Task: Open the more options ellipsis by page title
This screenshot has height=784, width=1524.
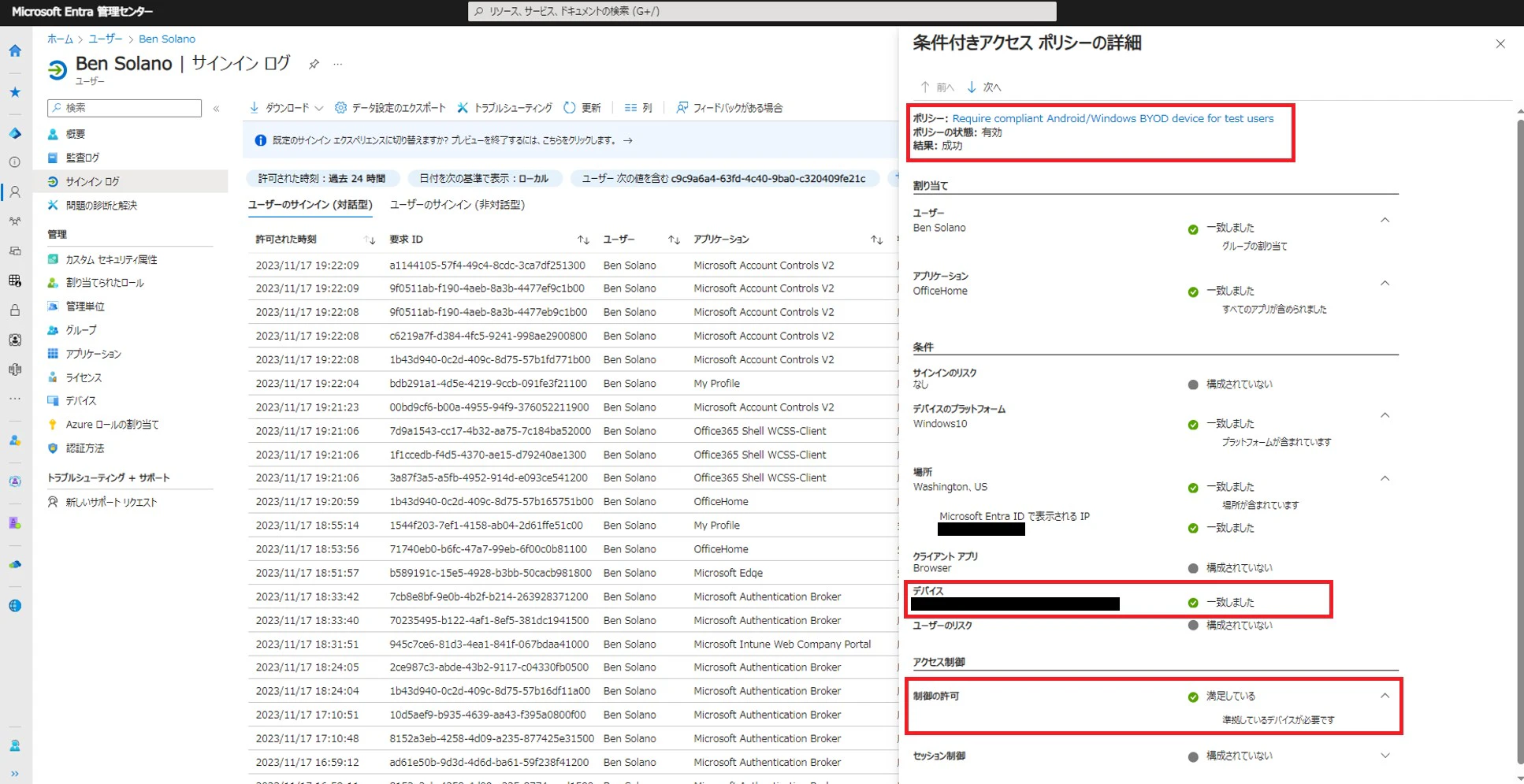Action: [338, 65]
